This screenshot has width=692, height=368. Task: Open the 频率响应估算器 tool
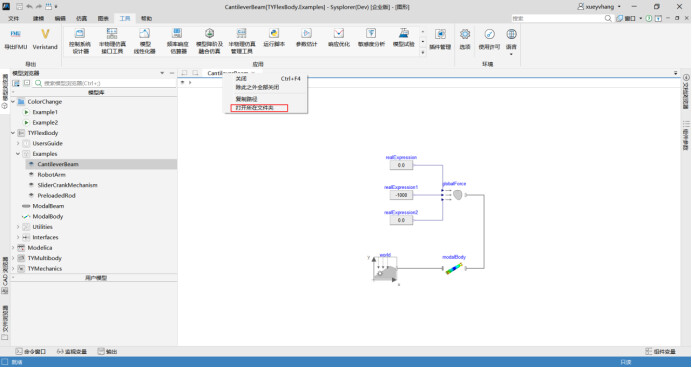pos(177,41)
